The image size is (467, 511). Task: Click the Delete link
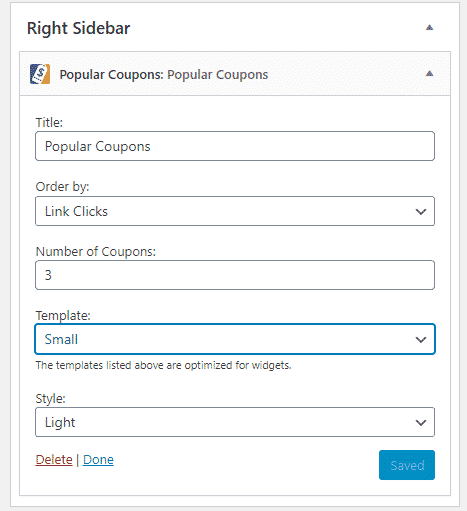click(x=54, y=460)
